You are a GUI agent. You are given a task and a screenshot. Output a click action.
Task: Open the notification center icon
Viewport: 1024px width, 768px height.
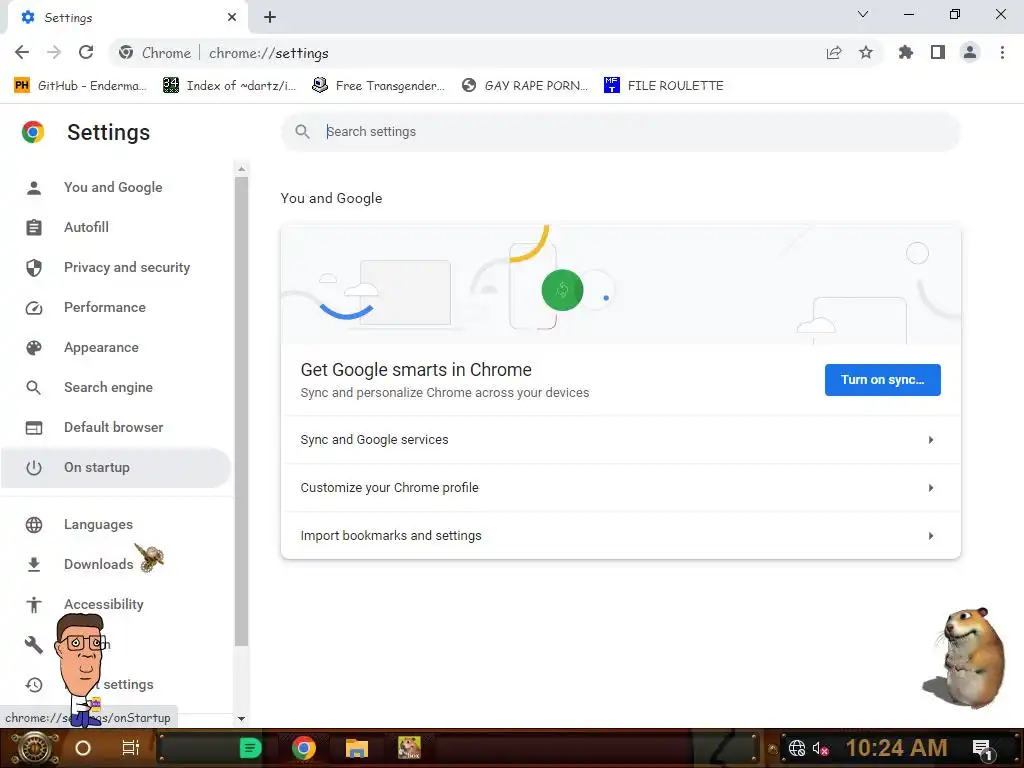click(983, 749)
